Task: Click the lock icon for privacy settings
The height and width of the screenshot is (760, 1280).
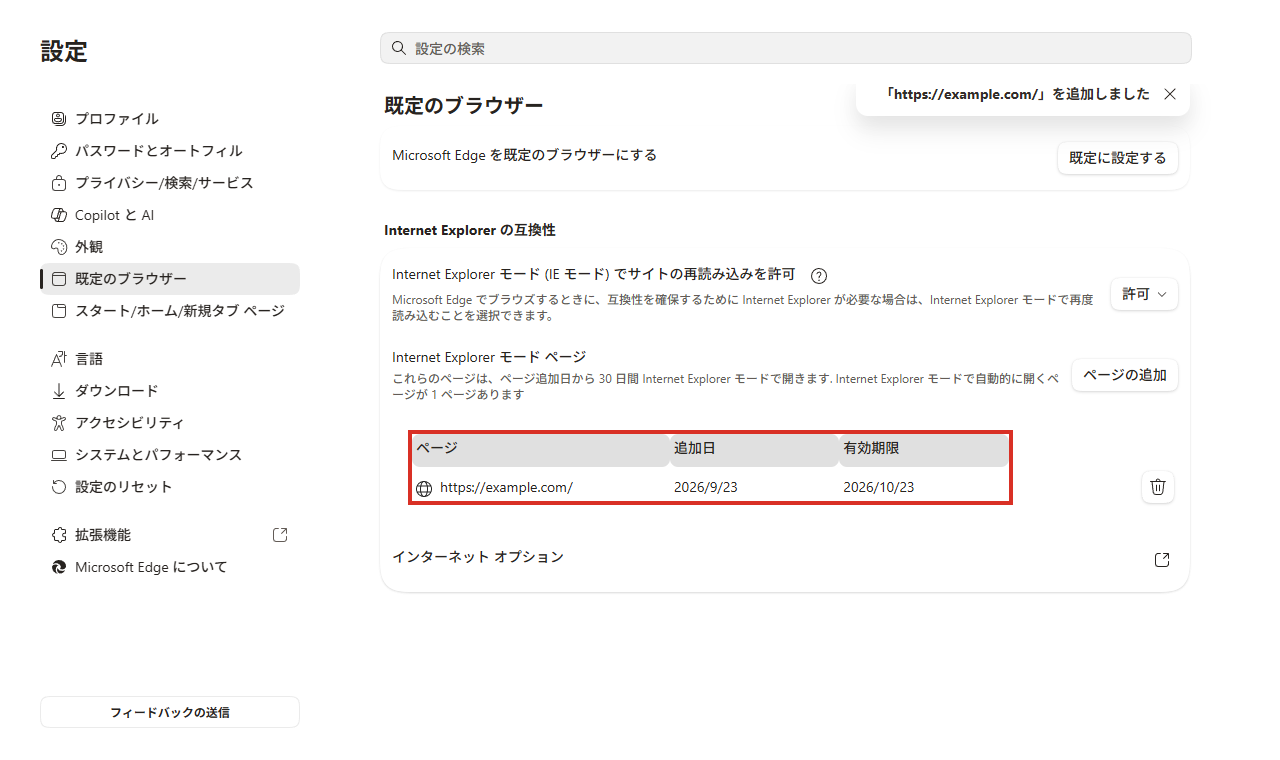Action: 58,183
